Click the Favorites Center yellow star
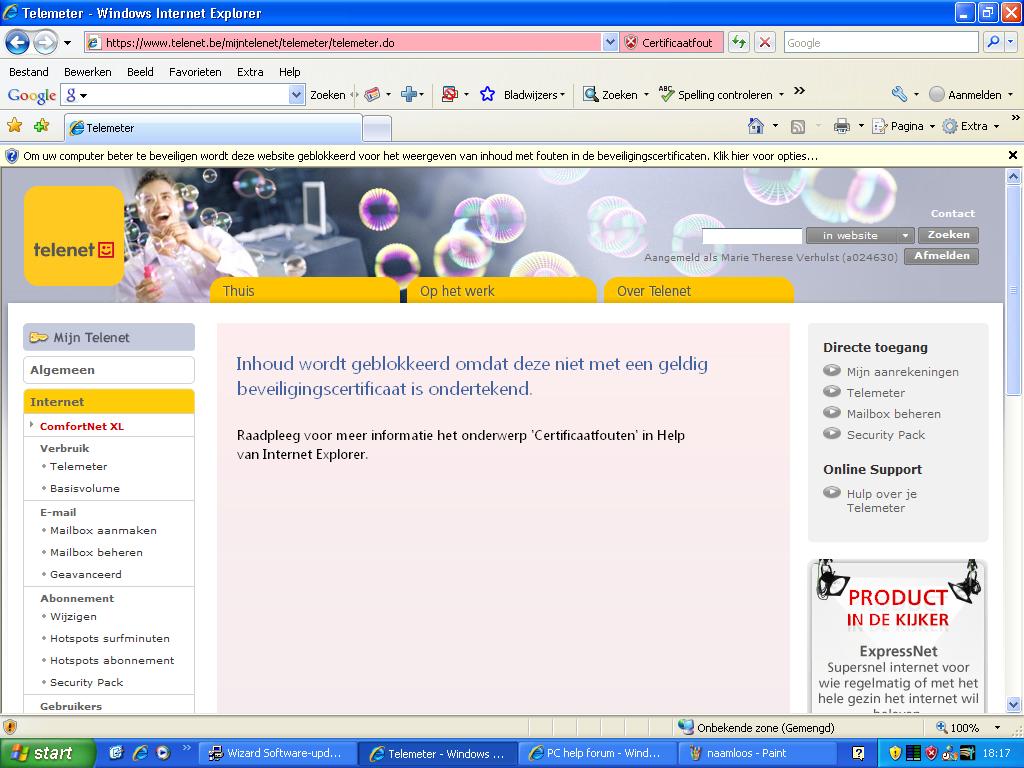1024x768 pixels. pyautogui.click(x=15, y=126)
